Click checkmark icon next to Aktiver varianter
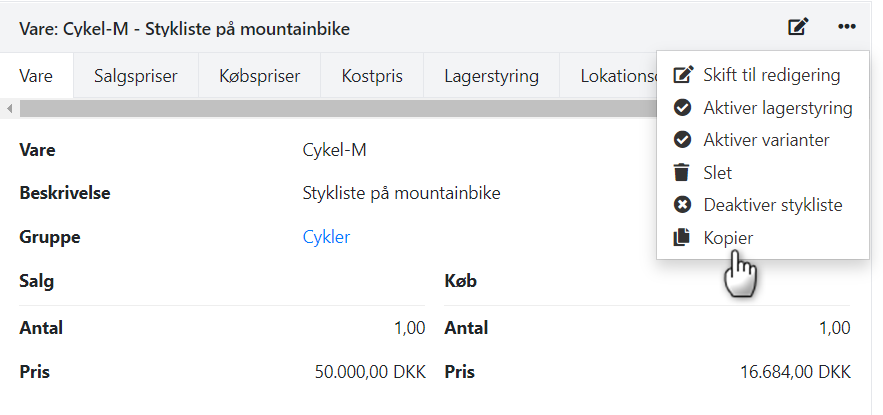The width and height of the screenshot is (883, 415). [683, 140]
